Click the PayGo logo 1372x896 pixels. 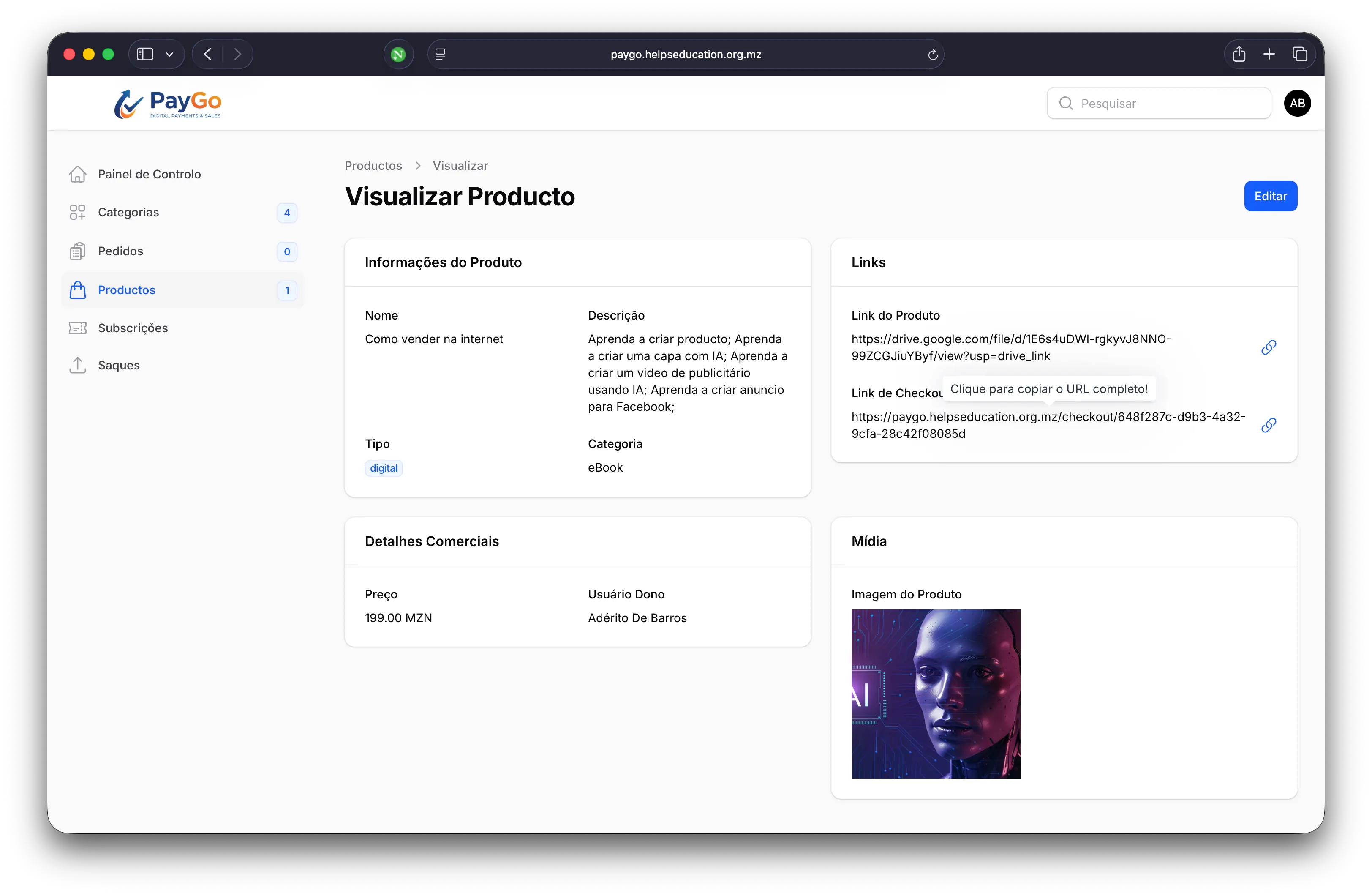tap(168, 104)
